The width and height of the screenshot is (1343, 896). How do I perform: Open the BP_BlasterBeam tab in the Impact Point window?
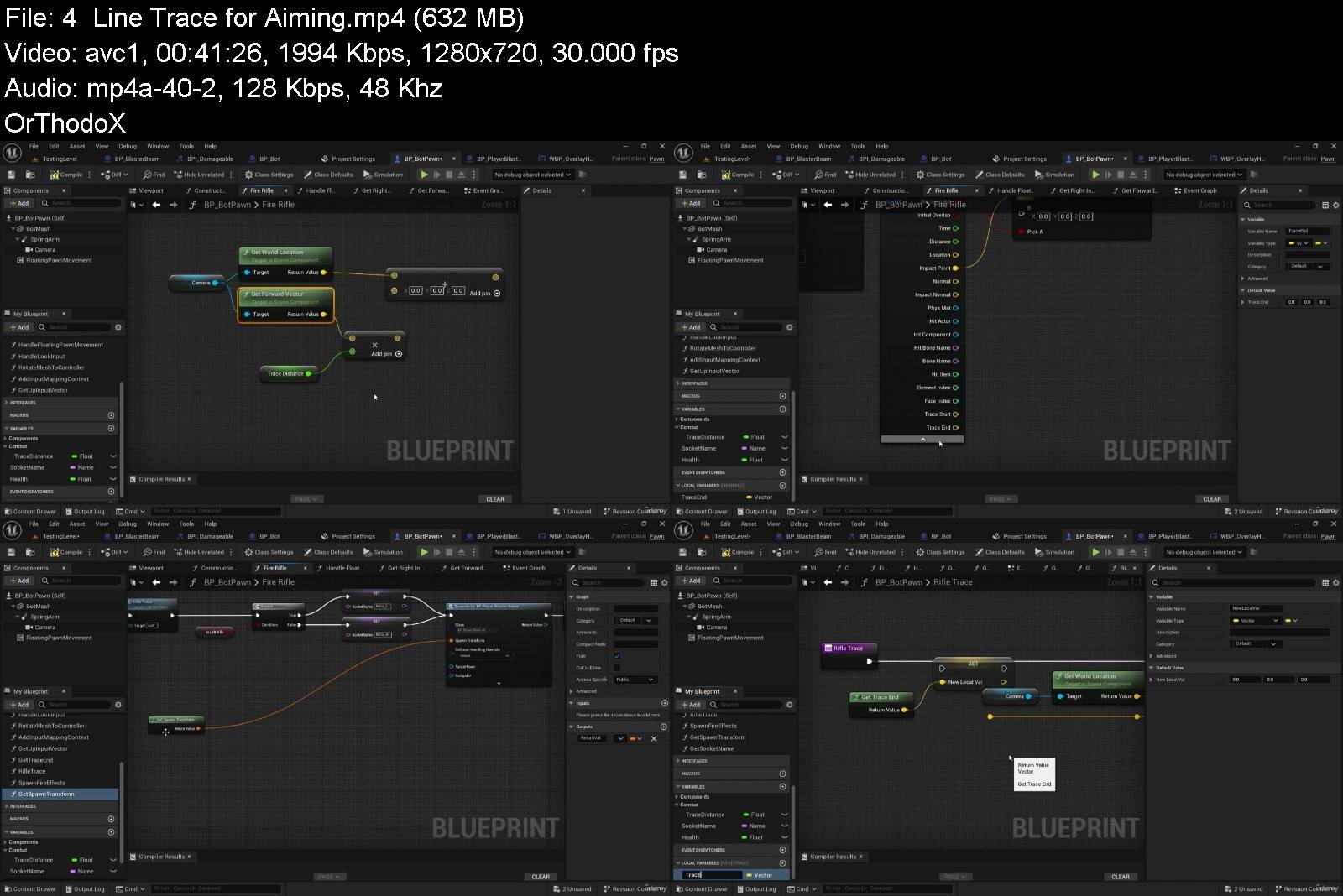(802, 159)
